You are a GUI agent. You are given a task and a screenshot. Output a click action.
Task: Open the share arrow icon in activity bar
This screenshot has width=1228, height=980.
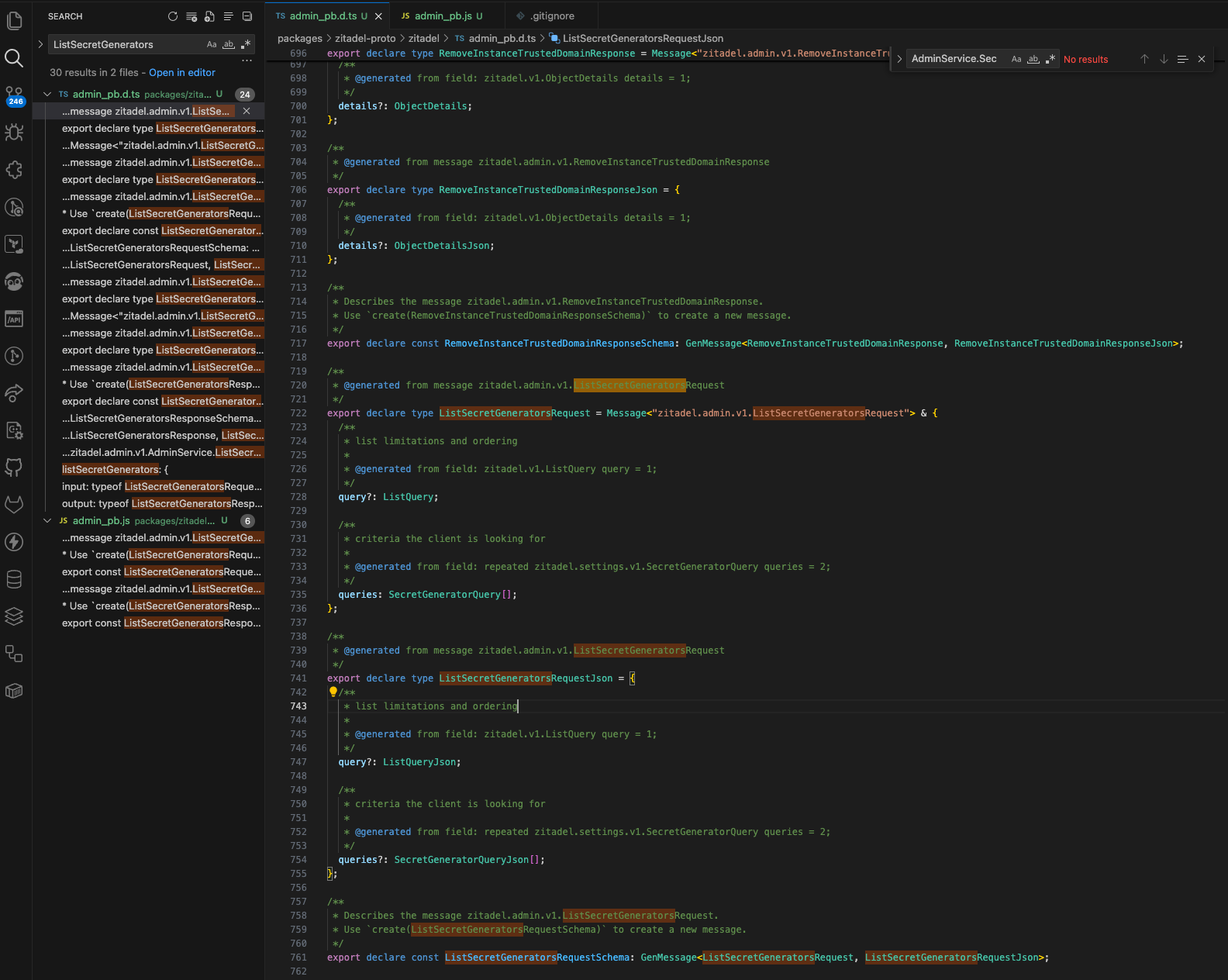14,392
